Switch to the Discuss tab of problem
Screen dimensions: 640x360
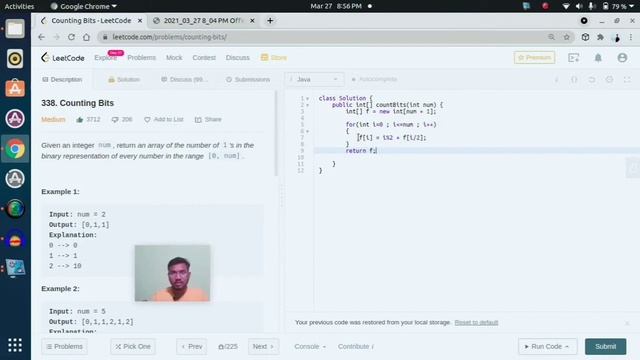tap(184, 80)
